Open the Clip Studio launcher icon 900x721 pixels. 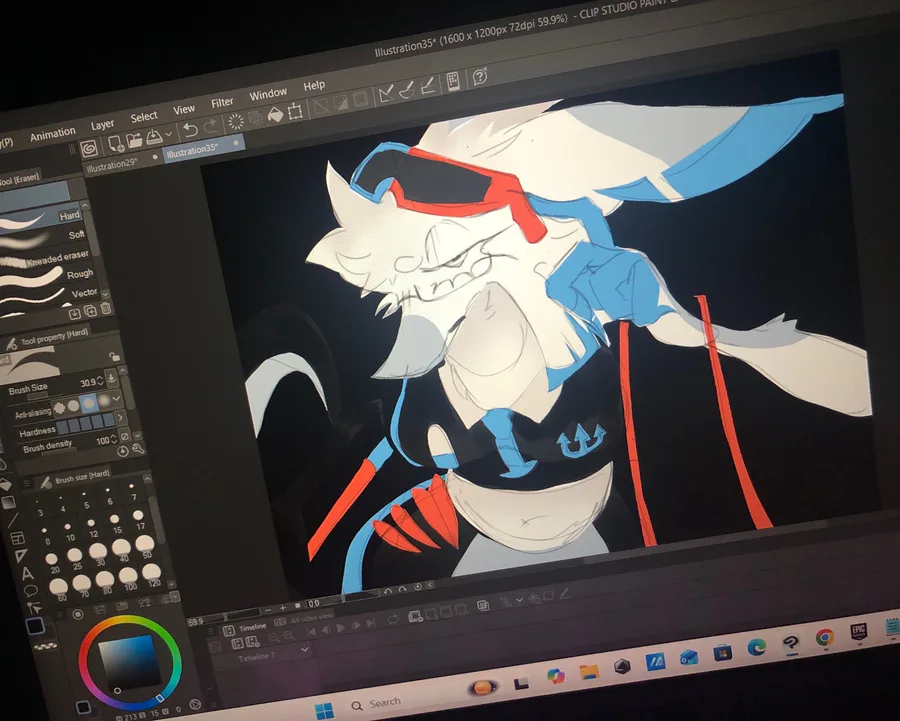pos(89,148)
